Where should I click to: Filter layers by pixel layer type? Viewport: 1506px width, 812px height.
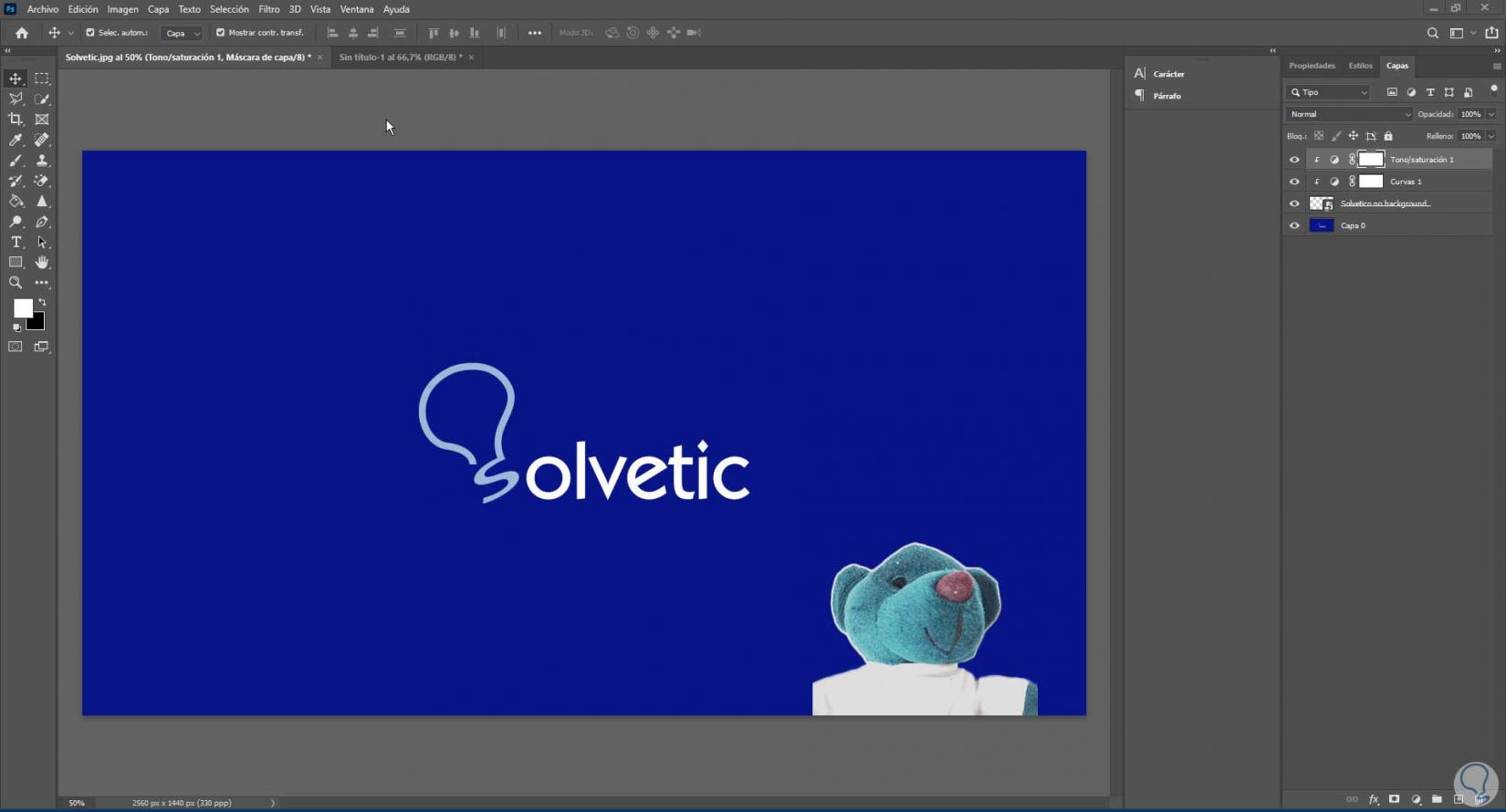point(1392,92)
